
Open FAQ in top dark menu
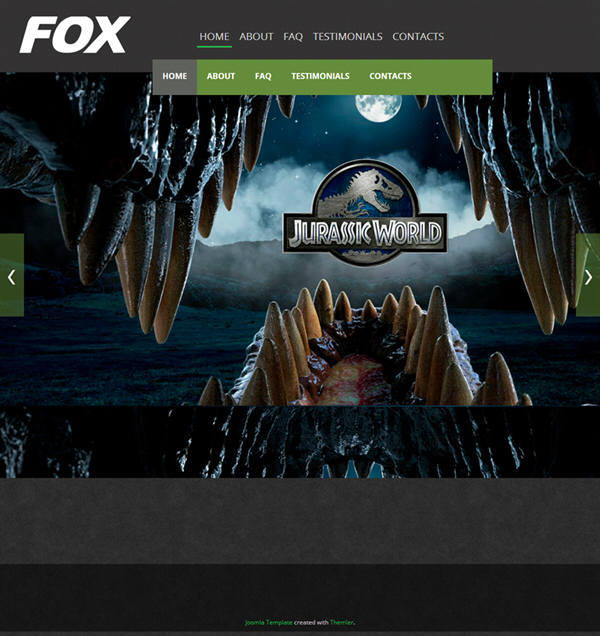(293, 37)
